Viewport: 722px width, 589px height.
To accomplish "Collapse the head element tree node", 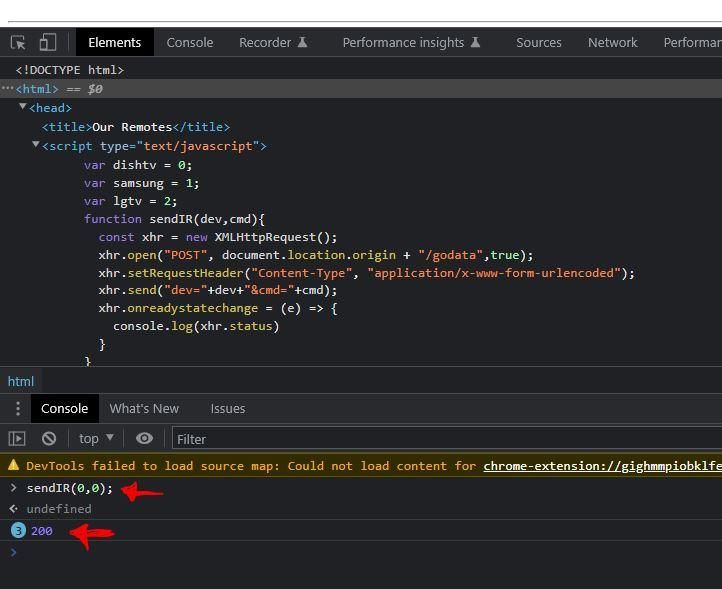I will point(22,107).
